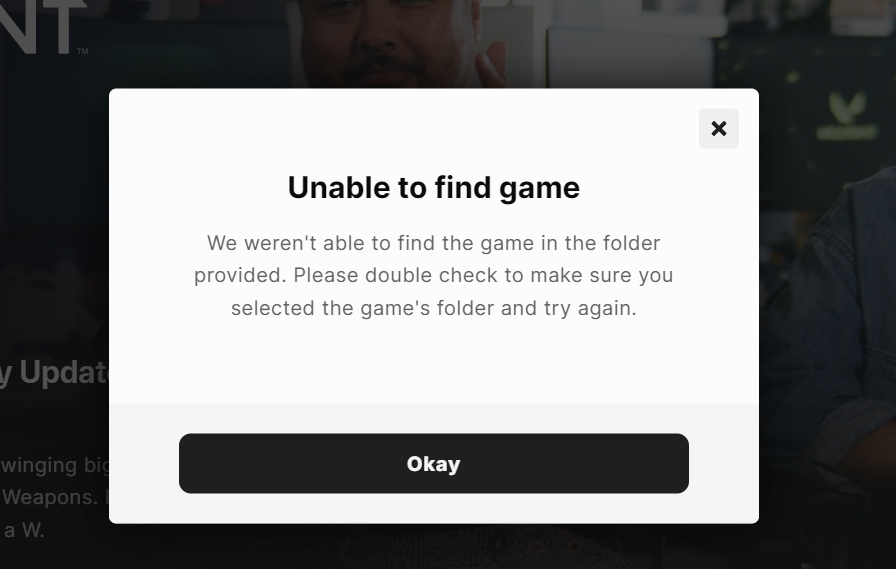896x569 pixels.
Task: Click the 'selected the game's folder' line
Action: (434, 308)
